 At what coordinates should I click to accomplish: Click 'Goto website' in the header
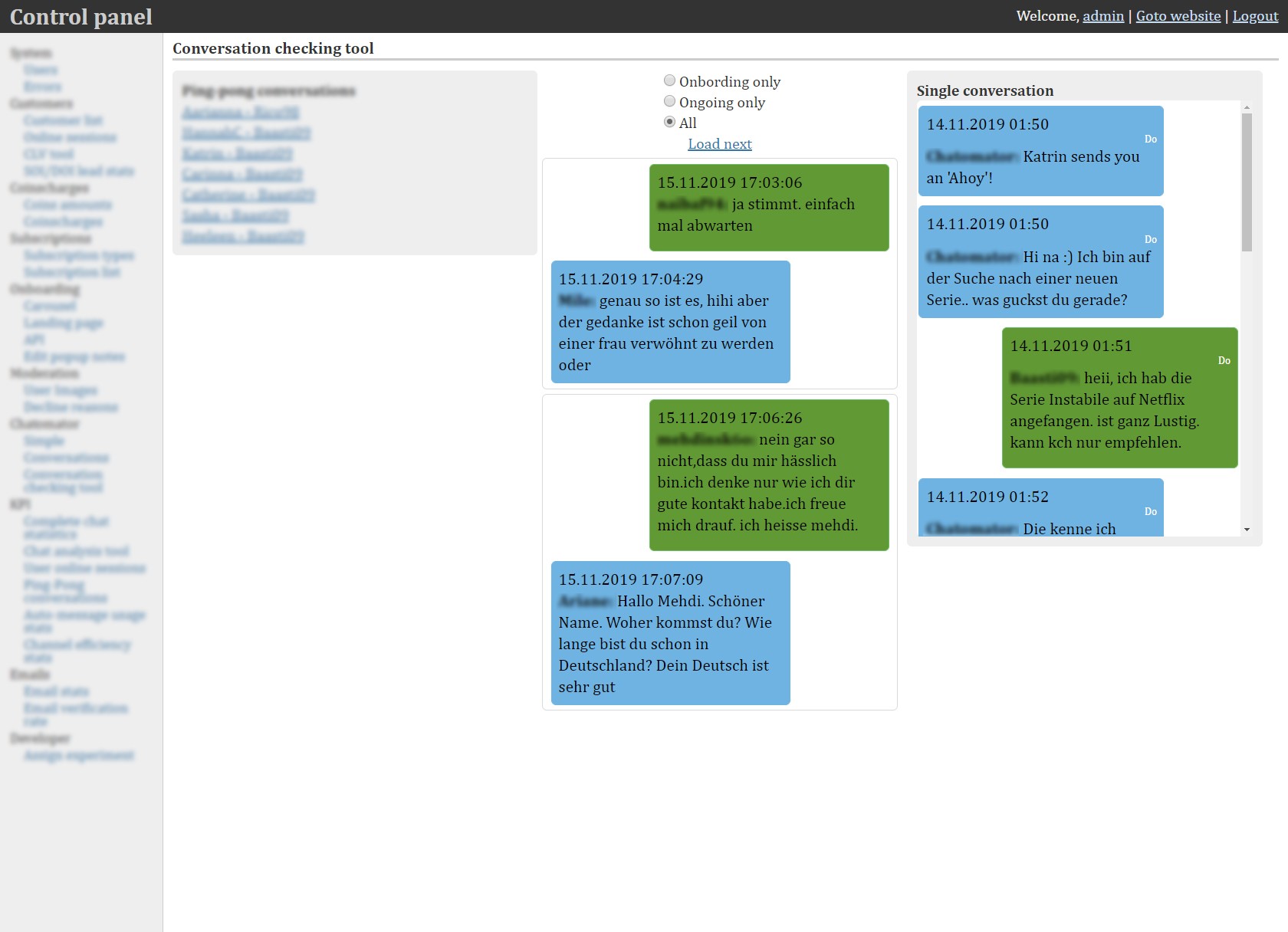1178,16
